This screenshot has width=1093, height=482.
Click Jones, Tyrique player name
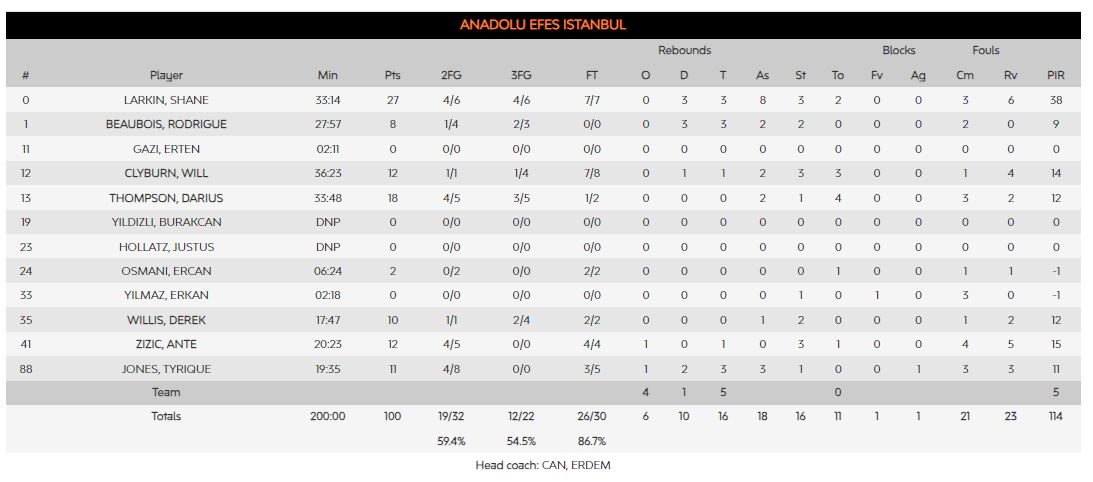pyautogui.click(x=166, y=369)
